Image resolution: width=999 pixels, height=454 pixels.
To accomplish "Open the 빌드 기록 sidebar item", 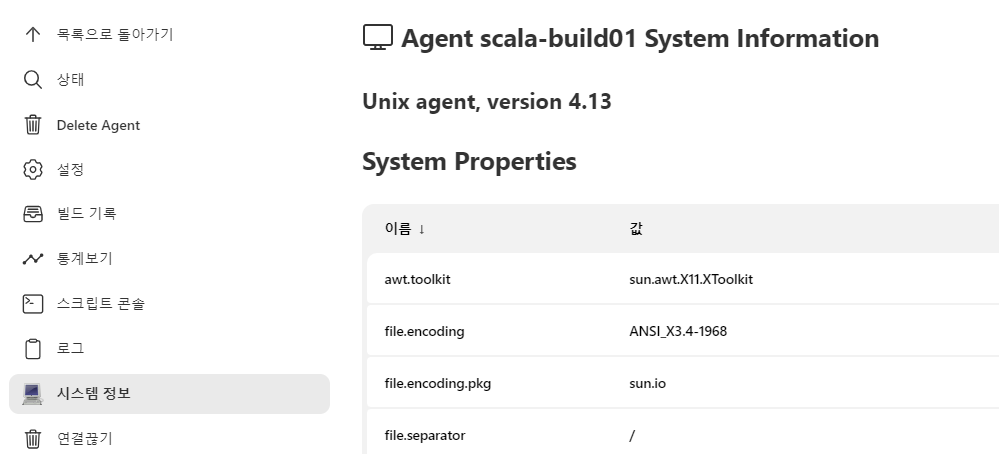I will tap(169, 214).
